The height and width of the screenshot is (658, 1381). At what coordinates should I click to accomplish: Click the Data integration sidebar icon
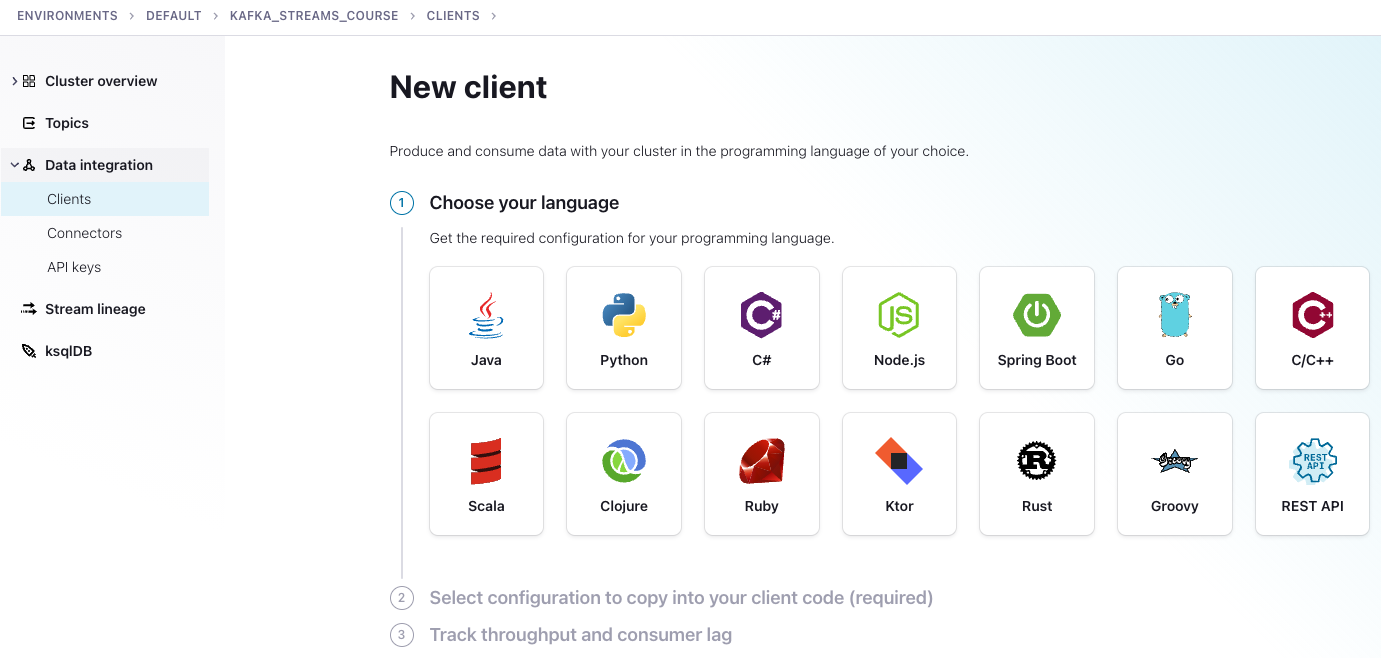click(29, 165)
